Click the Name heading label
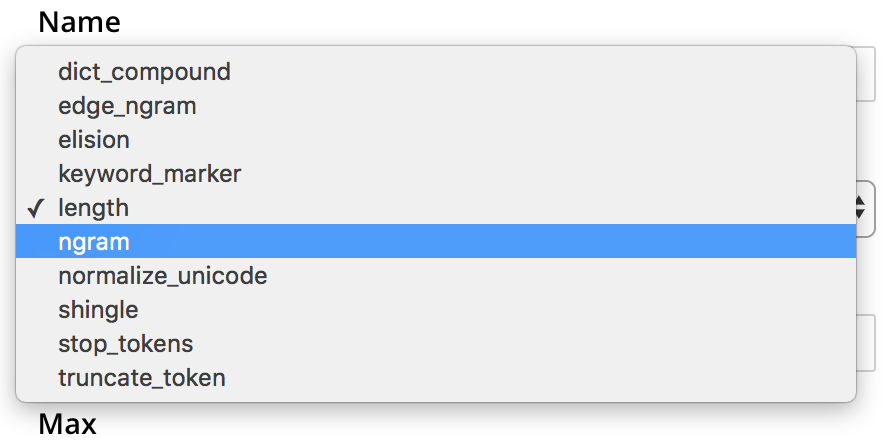 pos(79,22)
